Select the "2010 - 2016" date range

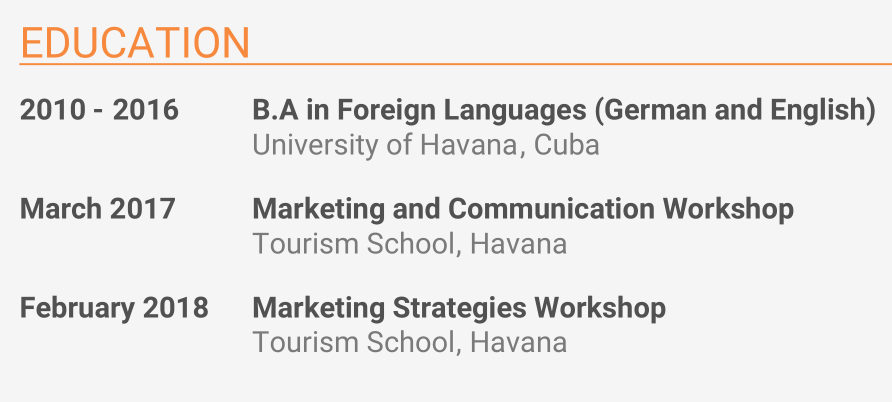click(99, 110)
